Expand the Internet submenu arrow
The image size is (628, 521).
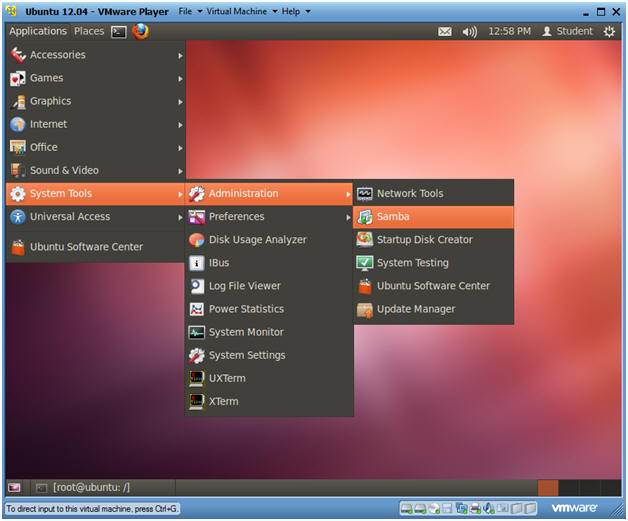tap(180, 125)
